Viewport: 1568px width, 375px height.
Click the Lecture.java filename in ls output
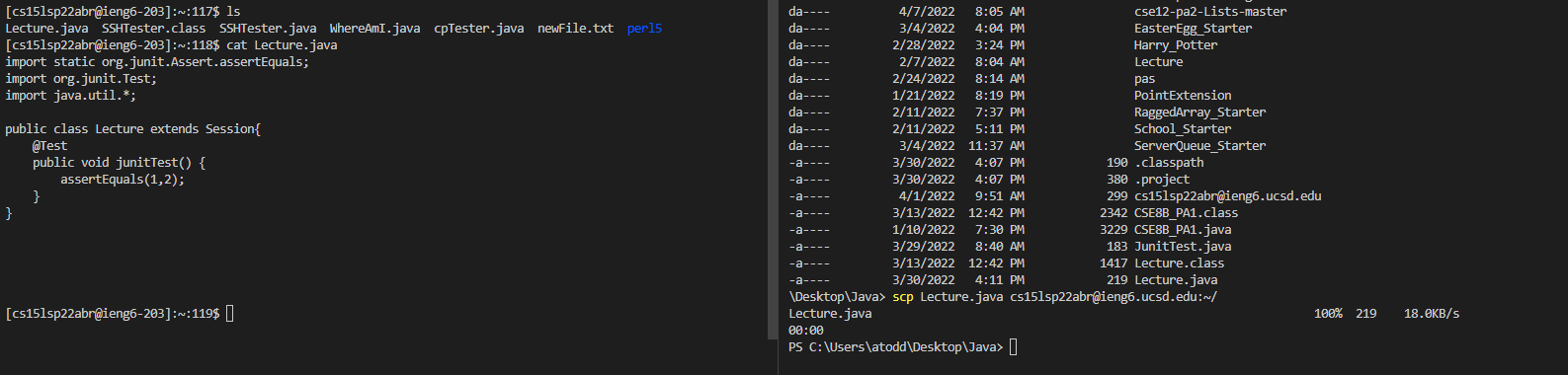pos(46,29)
